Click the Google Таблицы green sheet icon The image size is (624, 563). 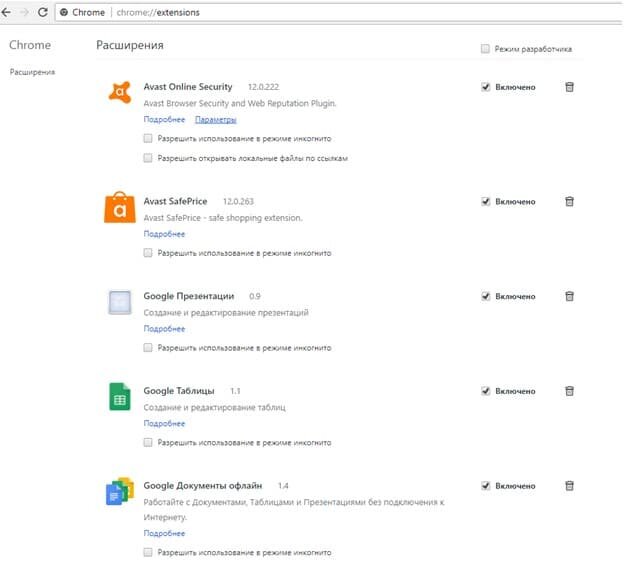(x=120, y=396)
